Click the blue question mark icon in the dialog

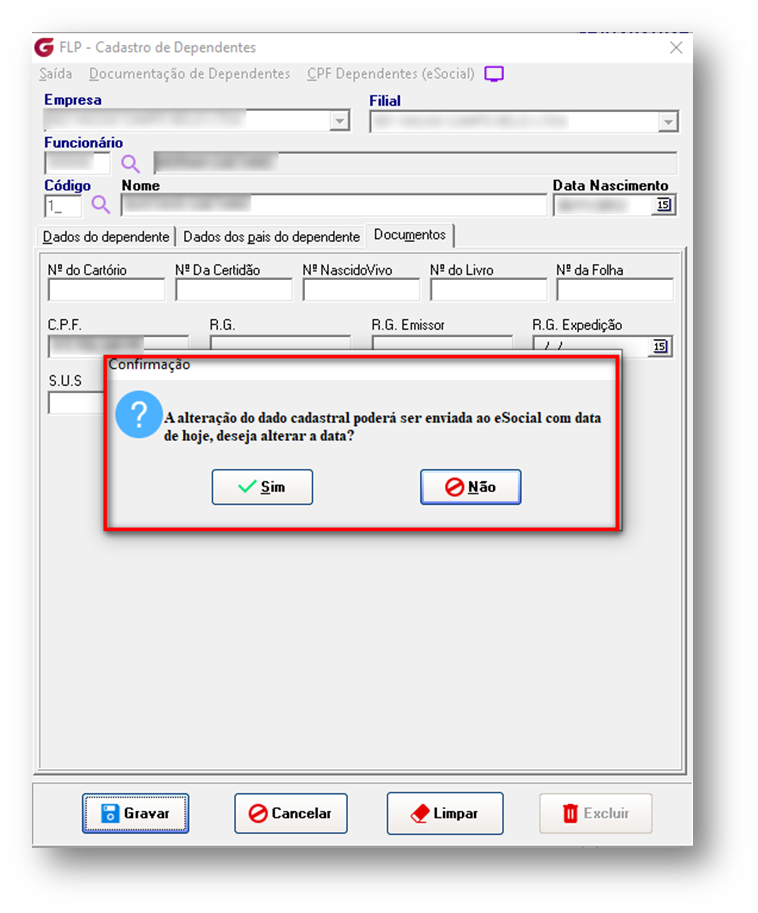(139, 414)
